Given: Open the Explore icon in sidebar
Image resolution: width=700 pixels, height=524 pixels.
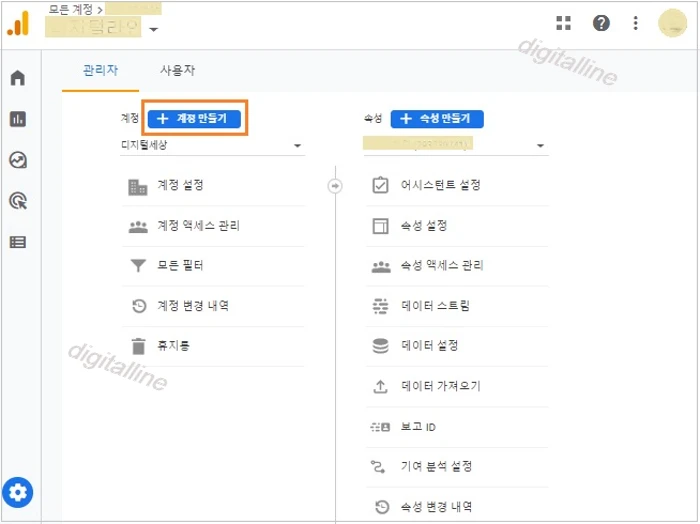Looking at the screenshot, I should click(x=18, y=160).
